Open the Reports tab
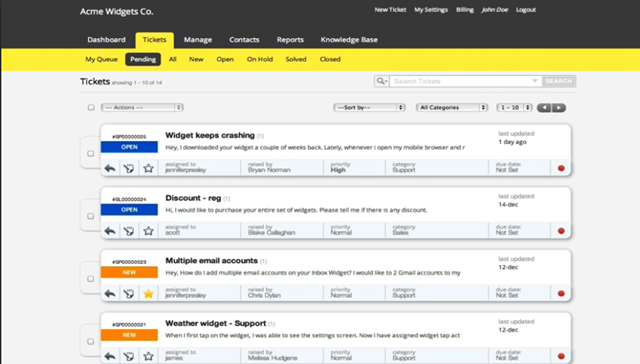Screen dimensions: 640x364 pos(290,40)
